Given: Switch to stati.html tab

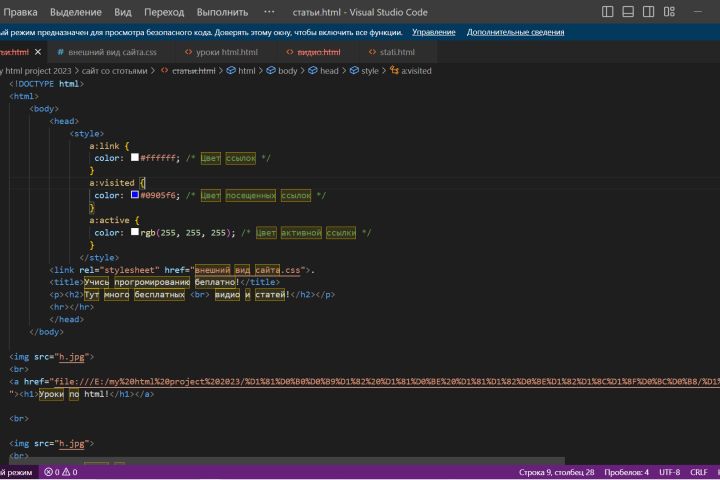Looking at the screenshot, I should [x=397, y=52].
